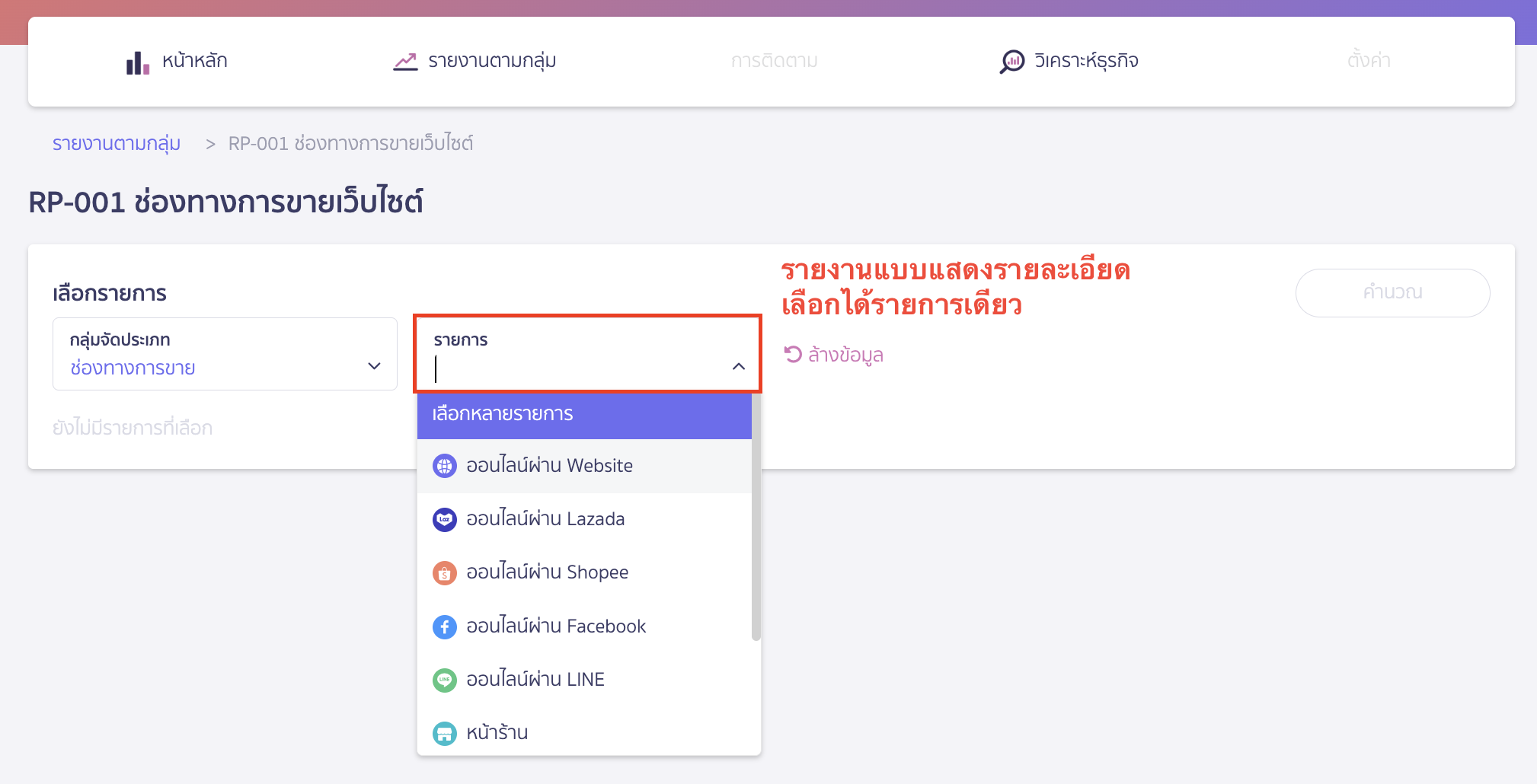Click the LINE icon beside ออนไลน์ผ่าน LINE
This screenshot has height=784, width=1537.
tap(444, 680)
